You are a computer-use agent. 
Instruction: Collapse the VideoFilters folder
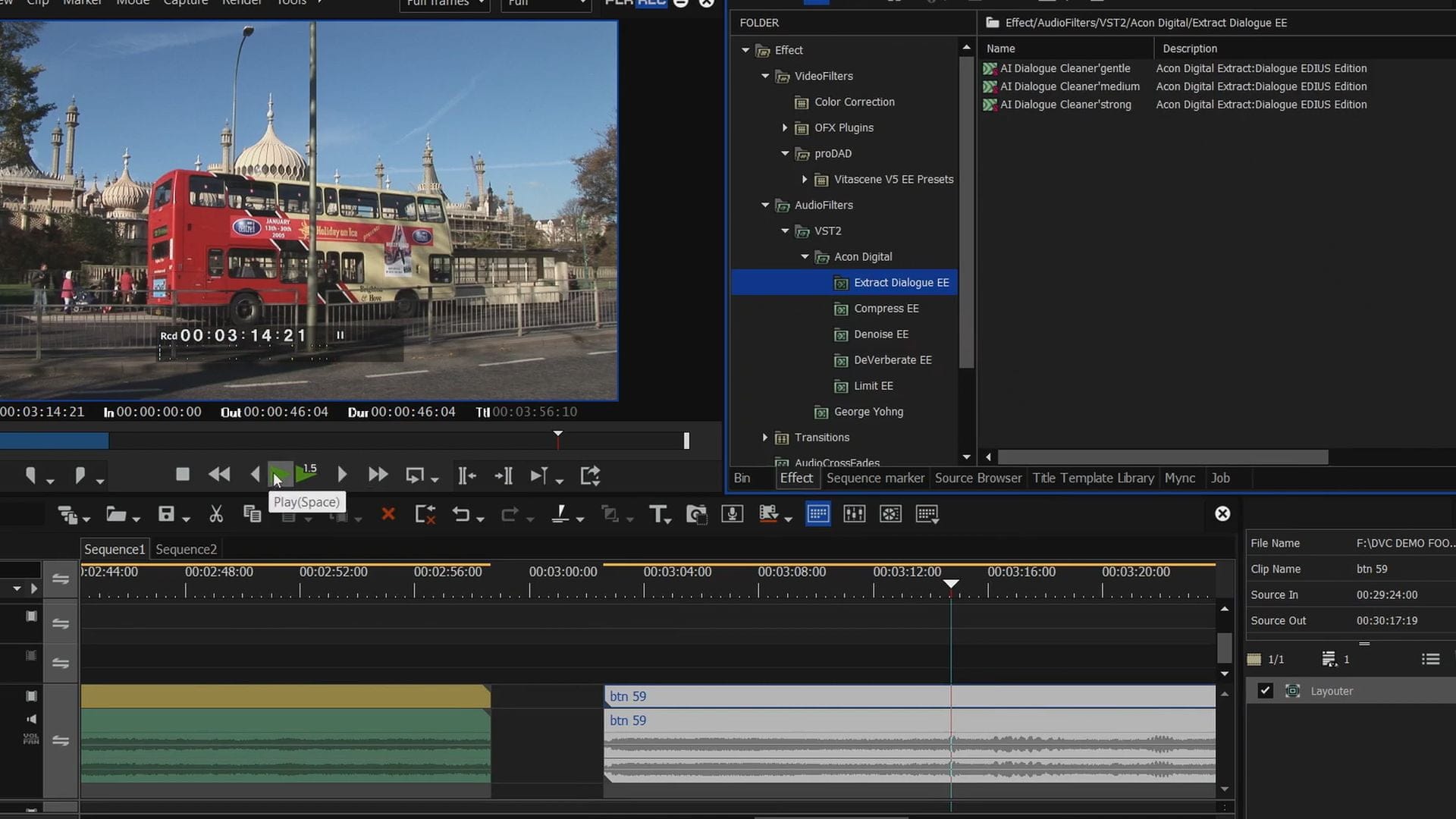click(765, 76)
